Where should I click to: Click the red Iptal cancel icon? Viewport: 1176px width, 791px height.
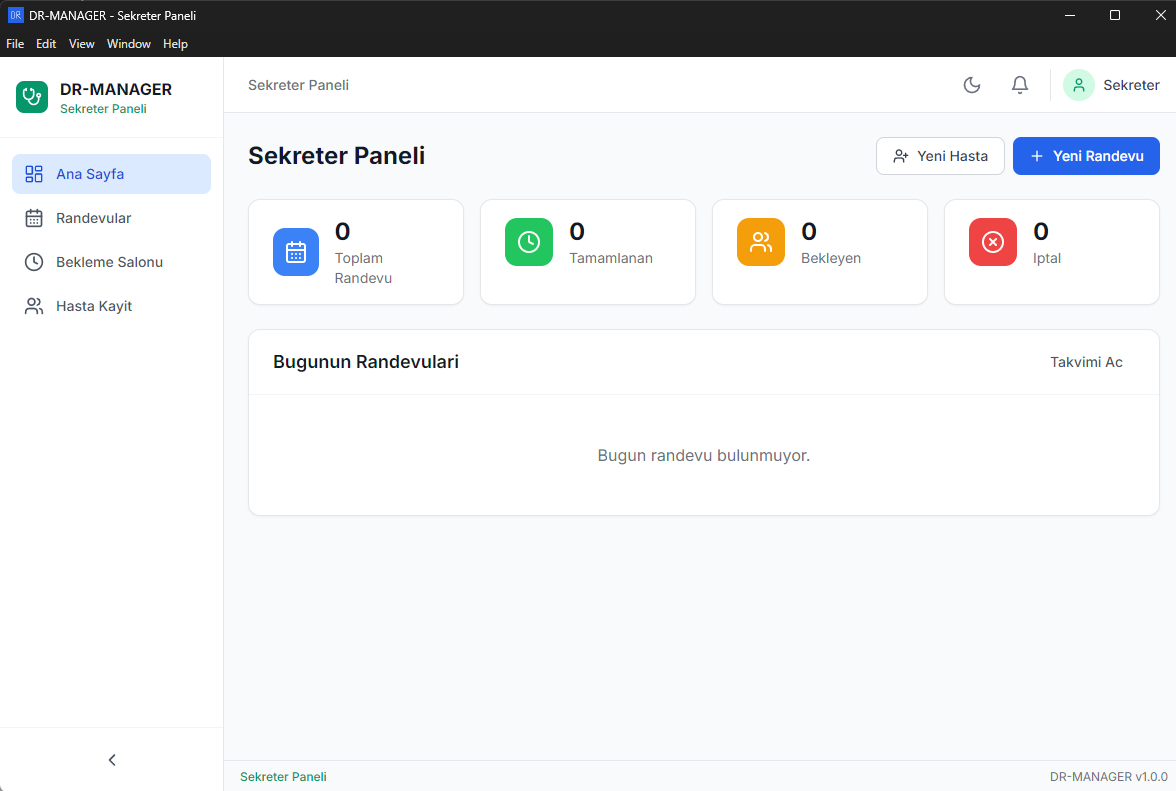[992, 242]
